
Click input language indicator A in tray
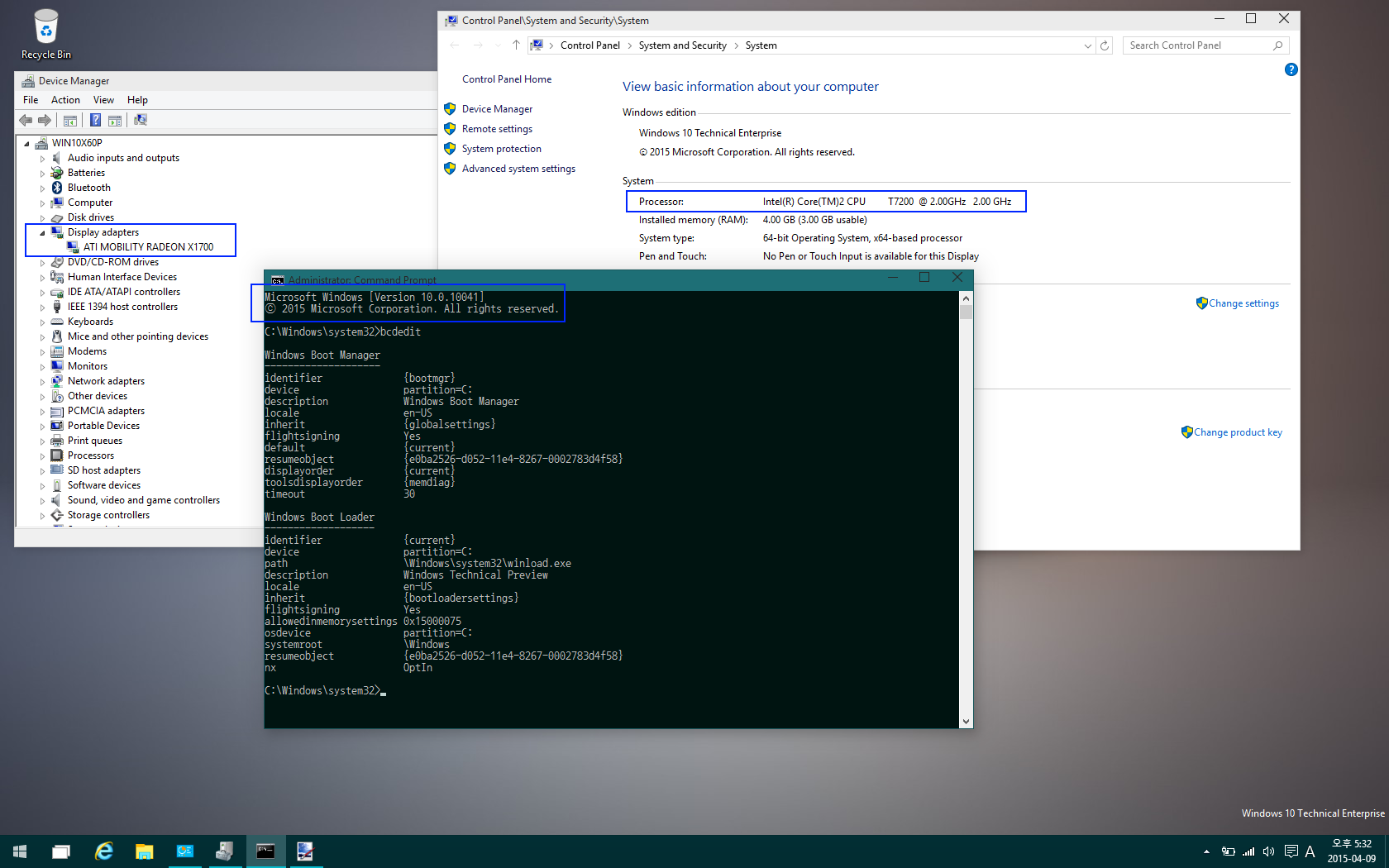click(1310, 851)
